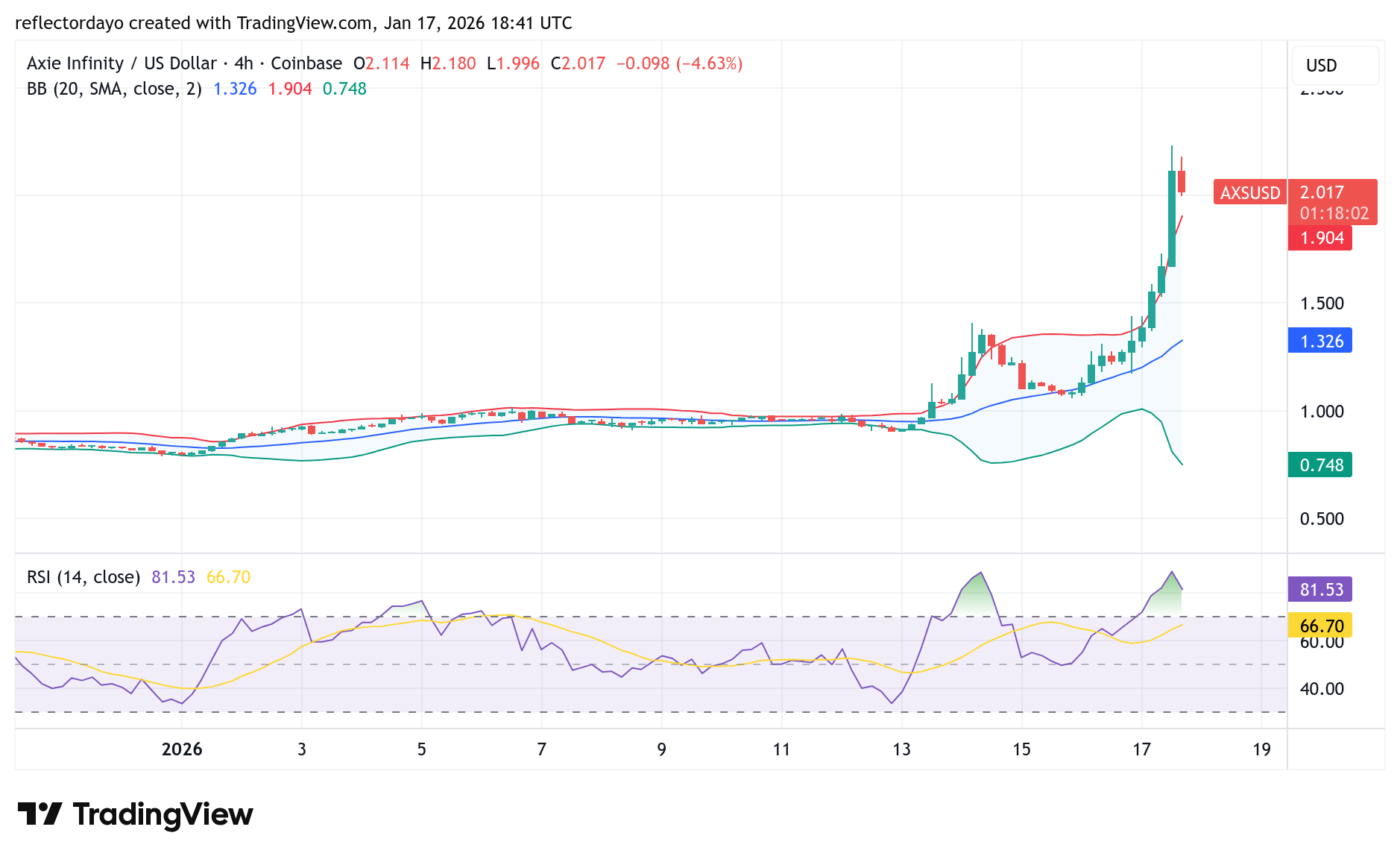The width and height of the screenshot is (1400, 859).
Task: Click the date 15 on time axis
Action: click(1021, 749)
